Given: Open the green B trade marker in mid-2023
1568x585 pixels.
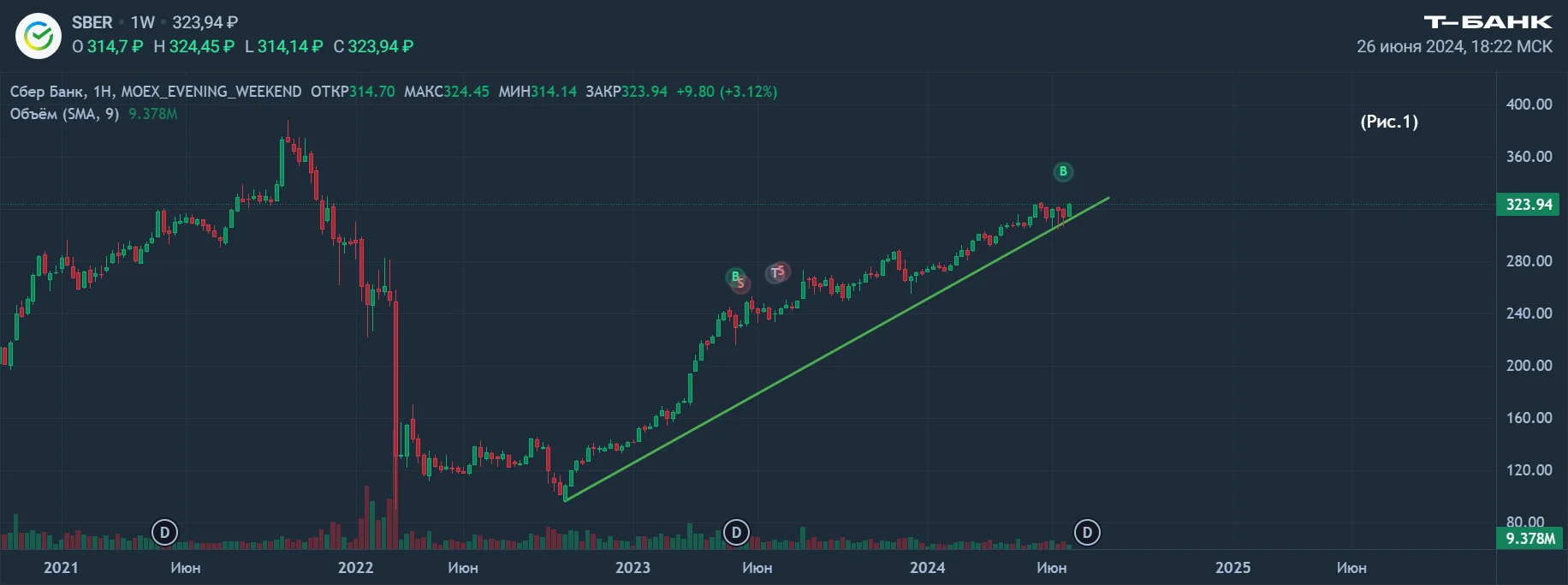Looking at the screenshot, I should tap(734, 277).
